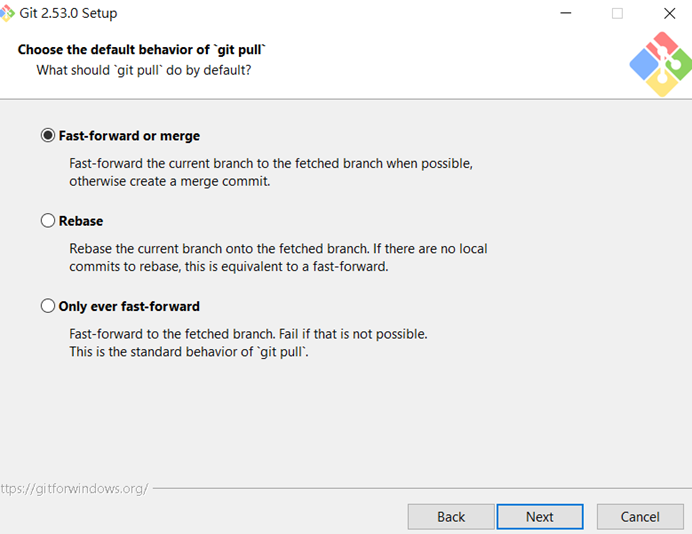Open the gitforwindows.org link

click(x=74, y=489)
